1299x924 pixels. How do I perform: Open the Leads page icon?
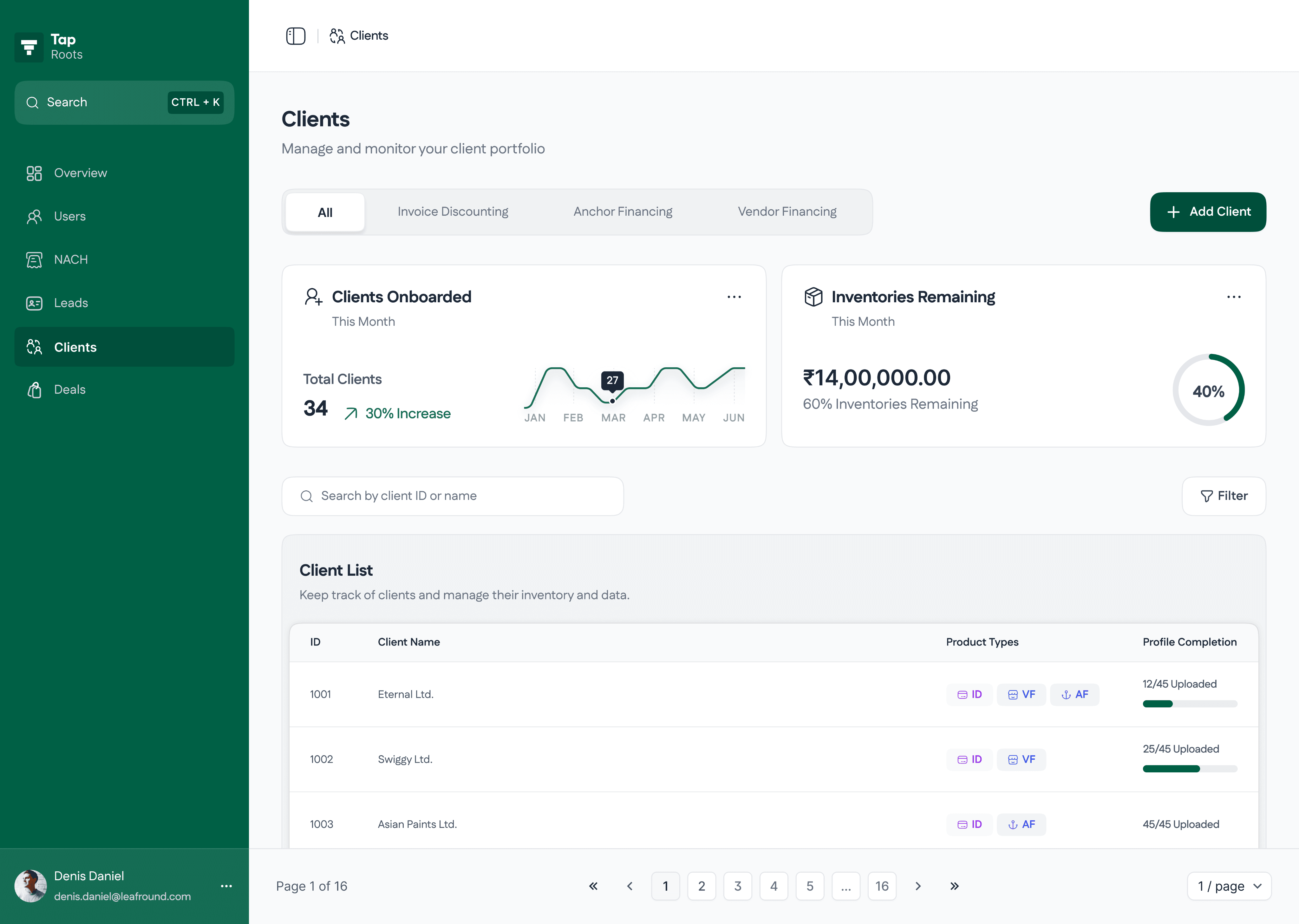point(34,303)
